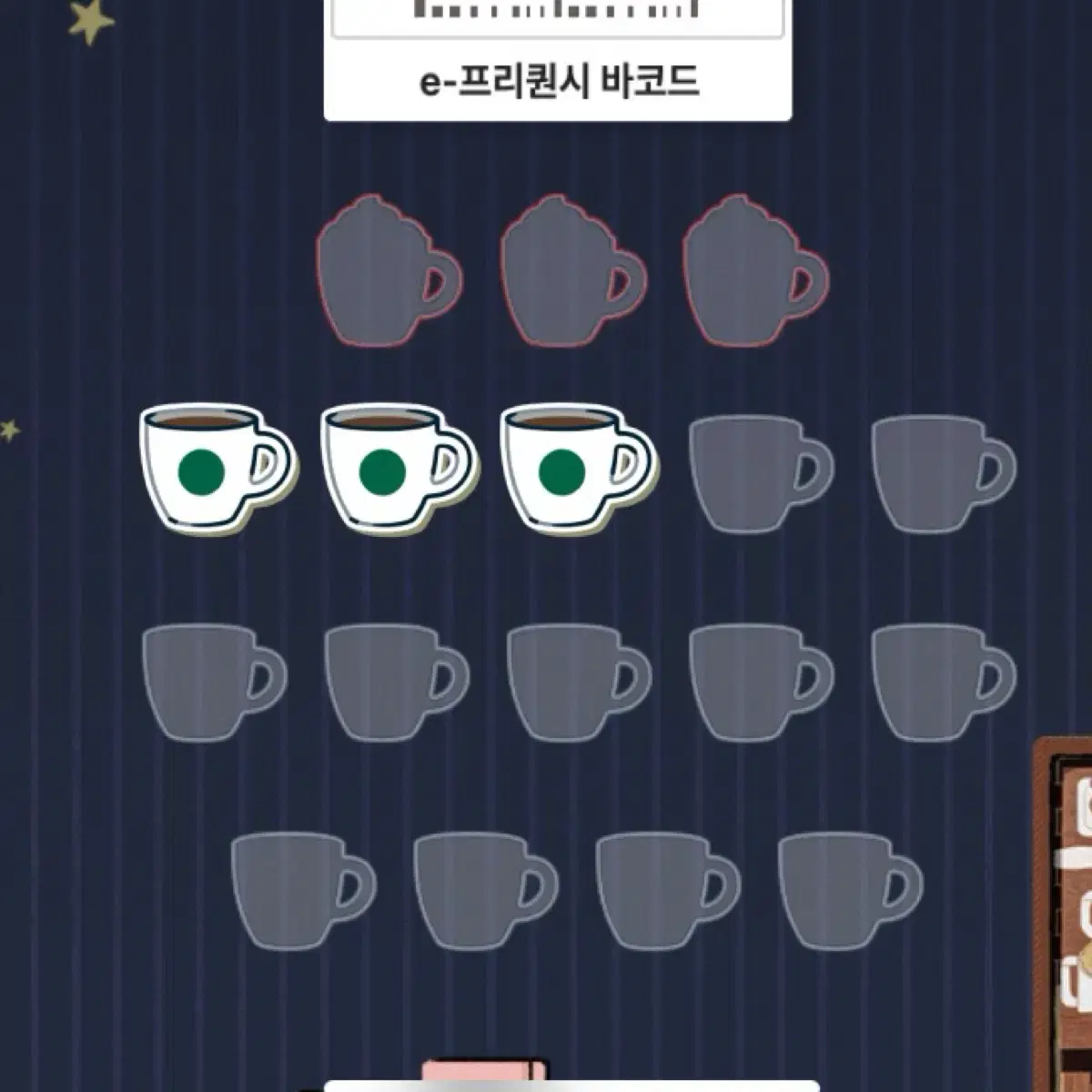Tap the third filled green-logo coffee cup
Screen dimensions: 1092x1092
[x=578, y=468]
